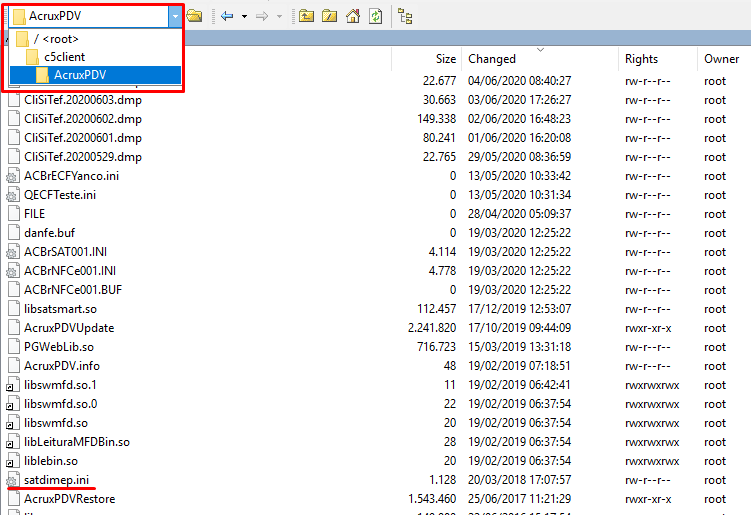
Task: Select 'c5client' in the path dropdown list
Action: click(96, 57)
